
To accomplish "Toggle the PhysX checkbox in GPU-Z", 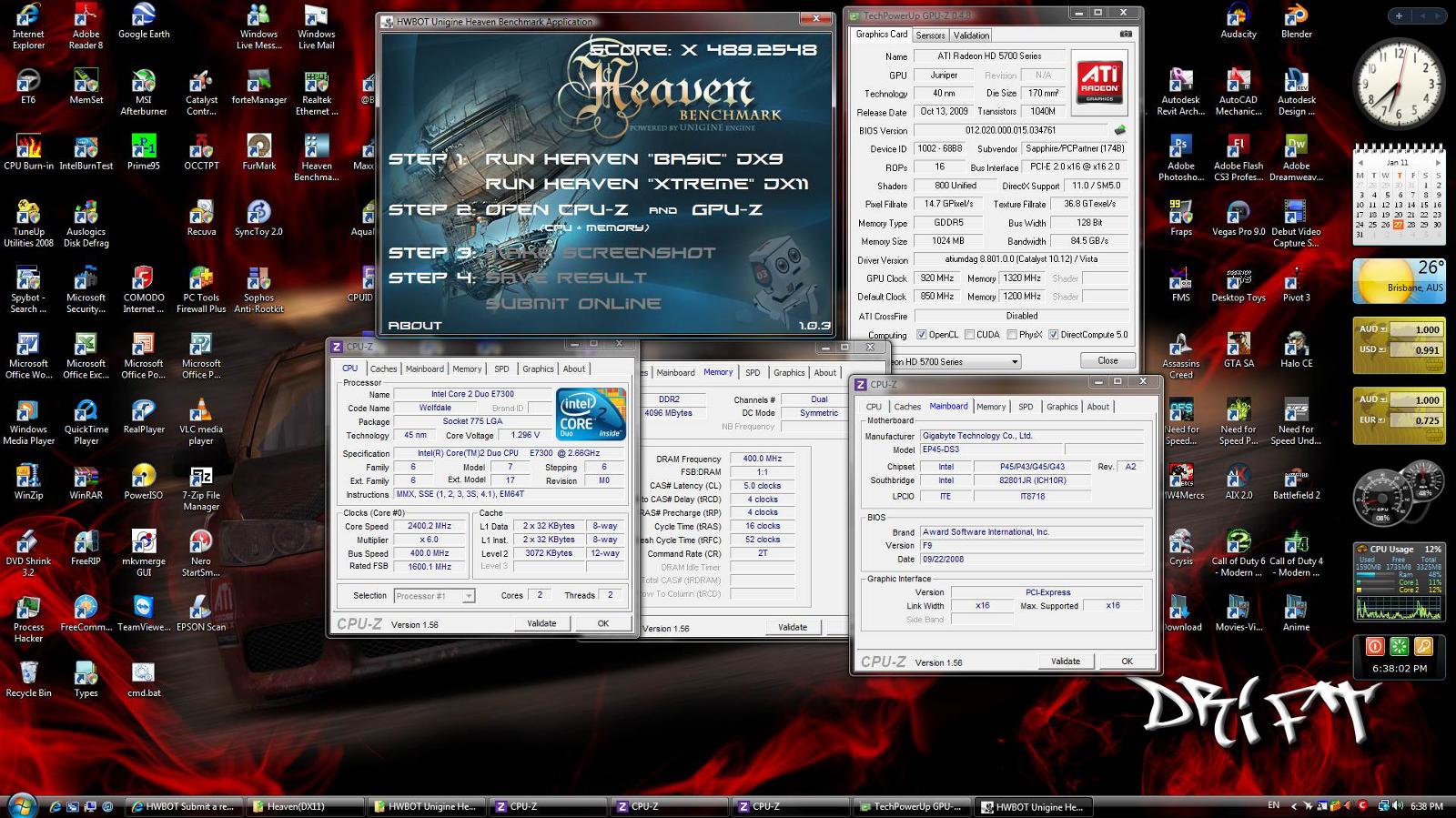I will 1012,334.
